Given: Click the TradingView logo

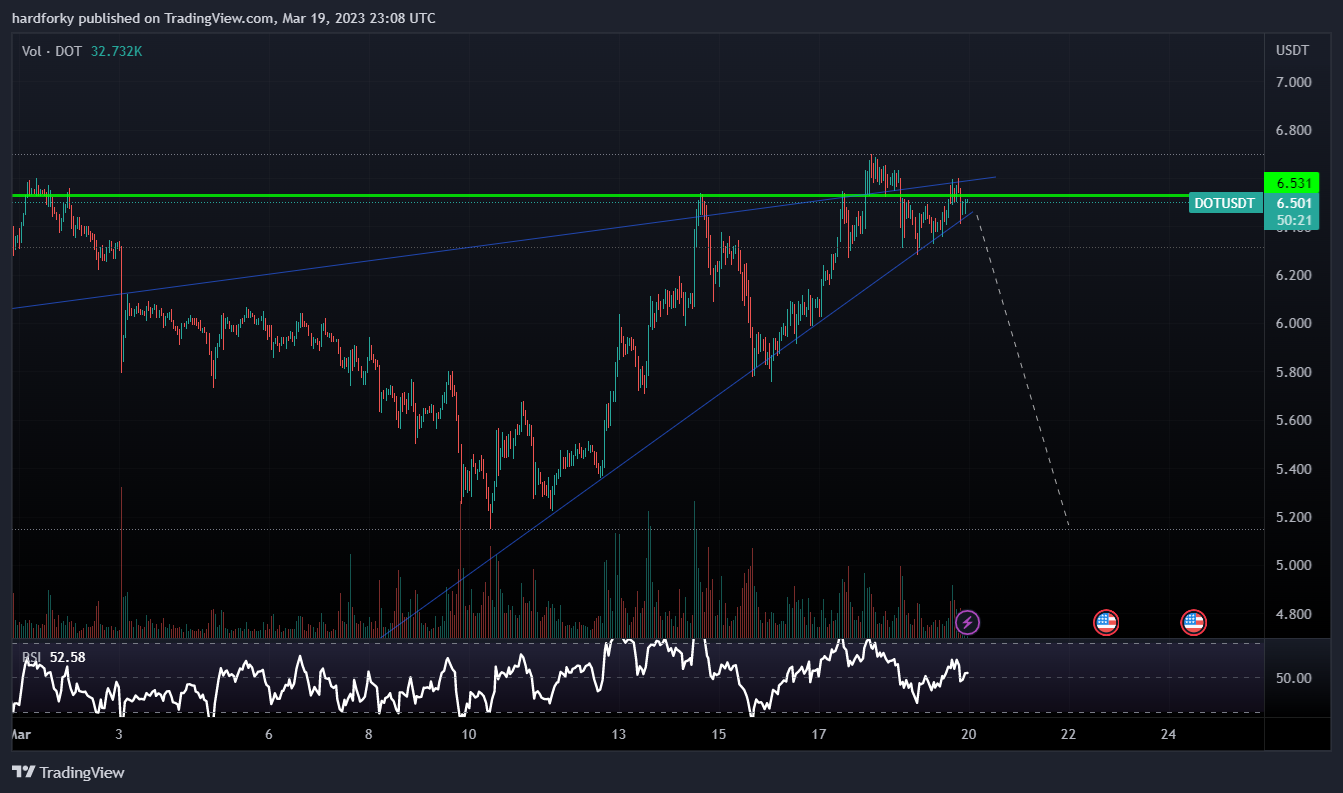Looking at the screenshot, I should 68,772.
